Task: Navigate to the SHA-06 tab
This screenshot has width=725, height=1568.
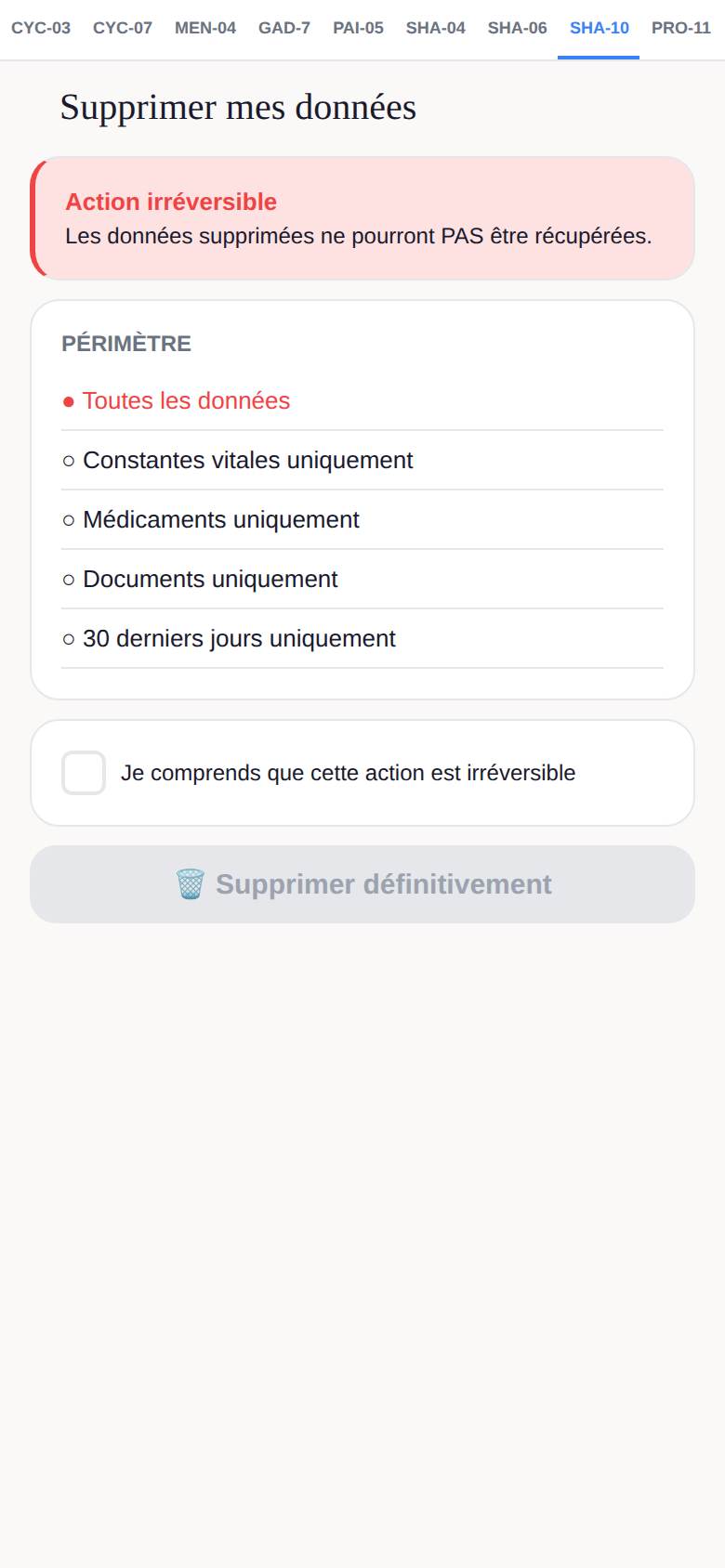Action: pos(518,28)
